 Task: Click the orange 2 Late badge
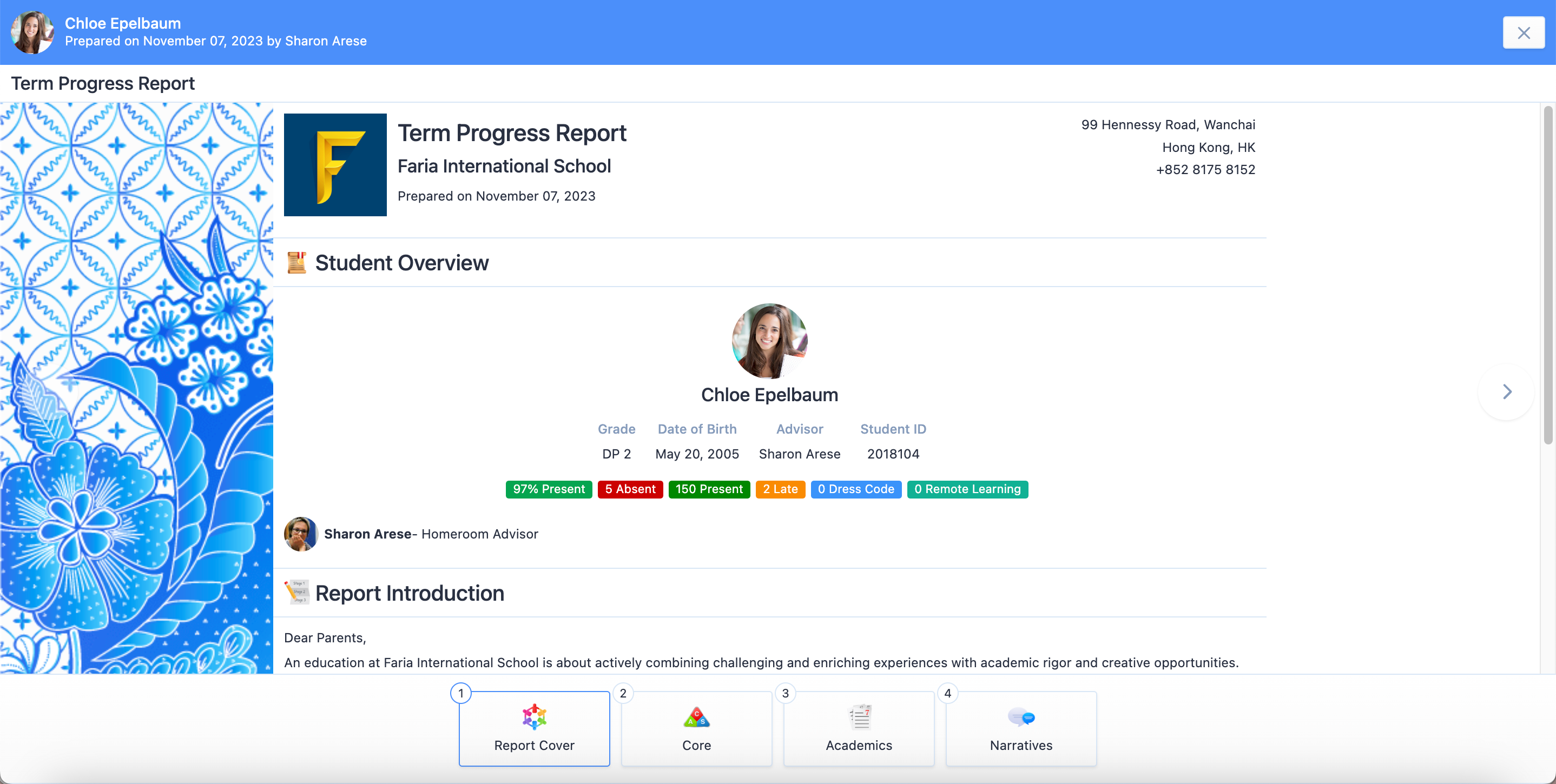point(780,489)
